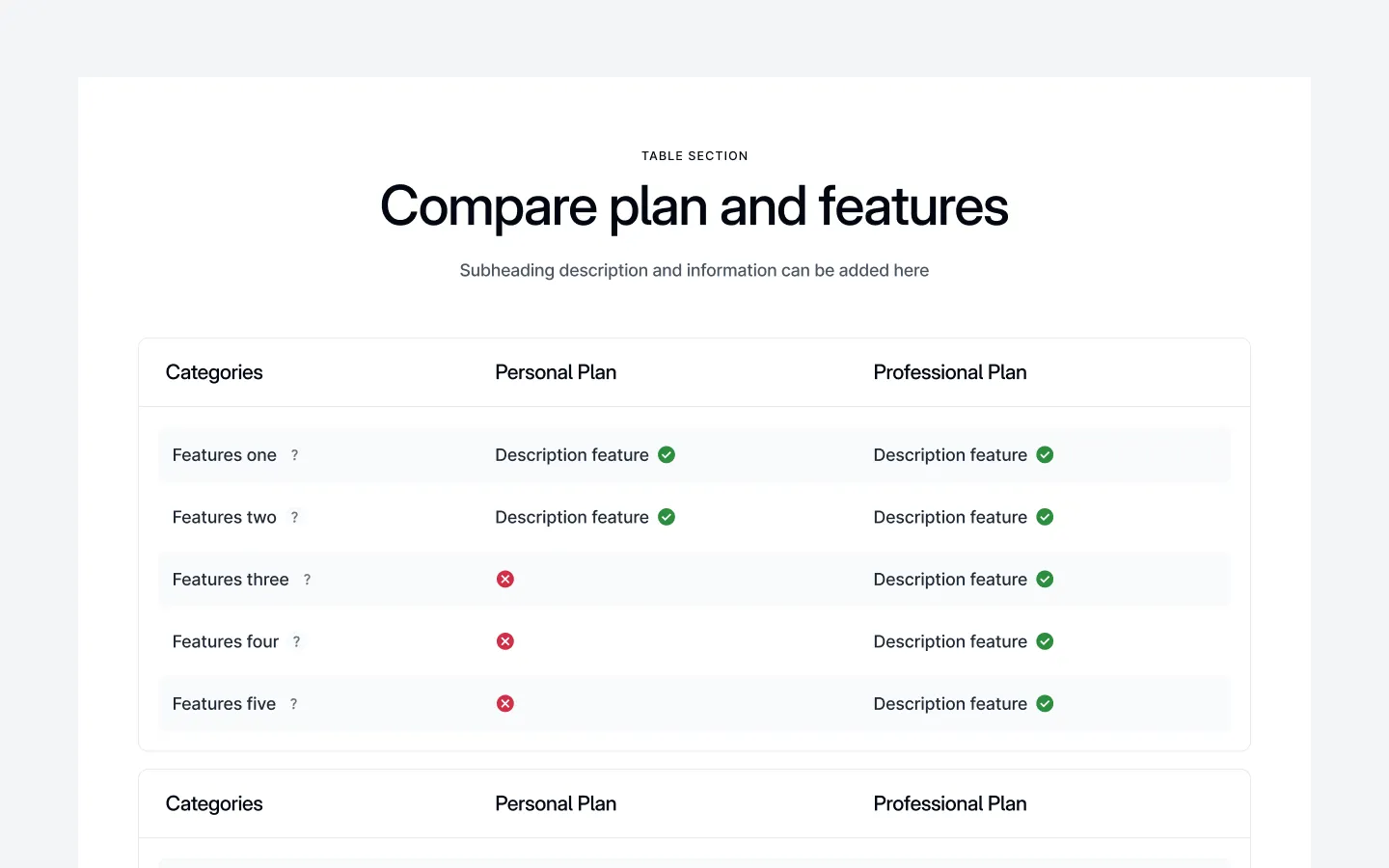This screenshot has height=868, width=1389.
Task: Click green check in Features one Personal Plan
Action: point(667,454)
